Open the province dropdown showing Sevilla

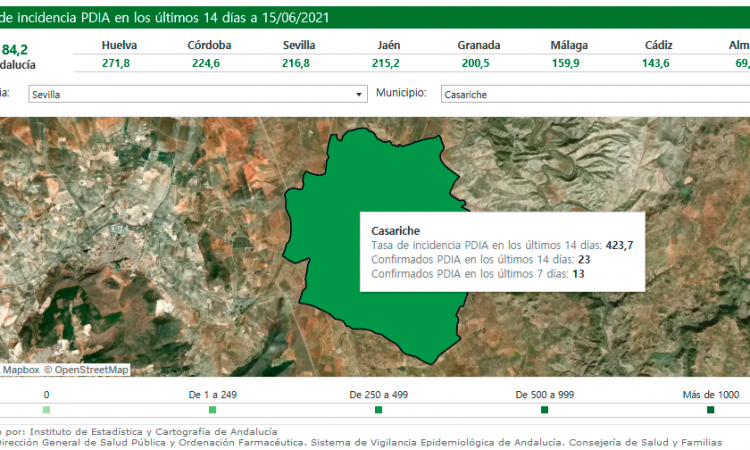(x=196, y=94)
